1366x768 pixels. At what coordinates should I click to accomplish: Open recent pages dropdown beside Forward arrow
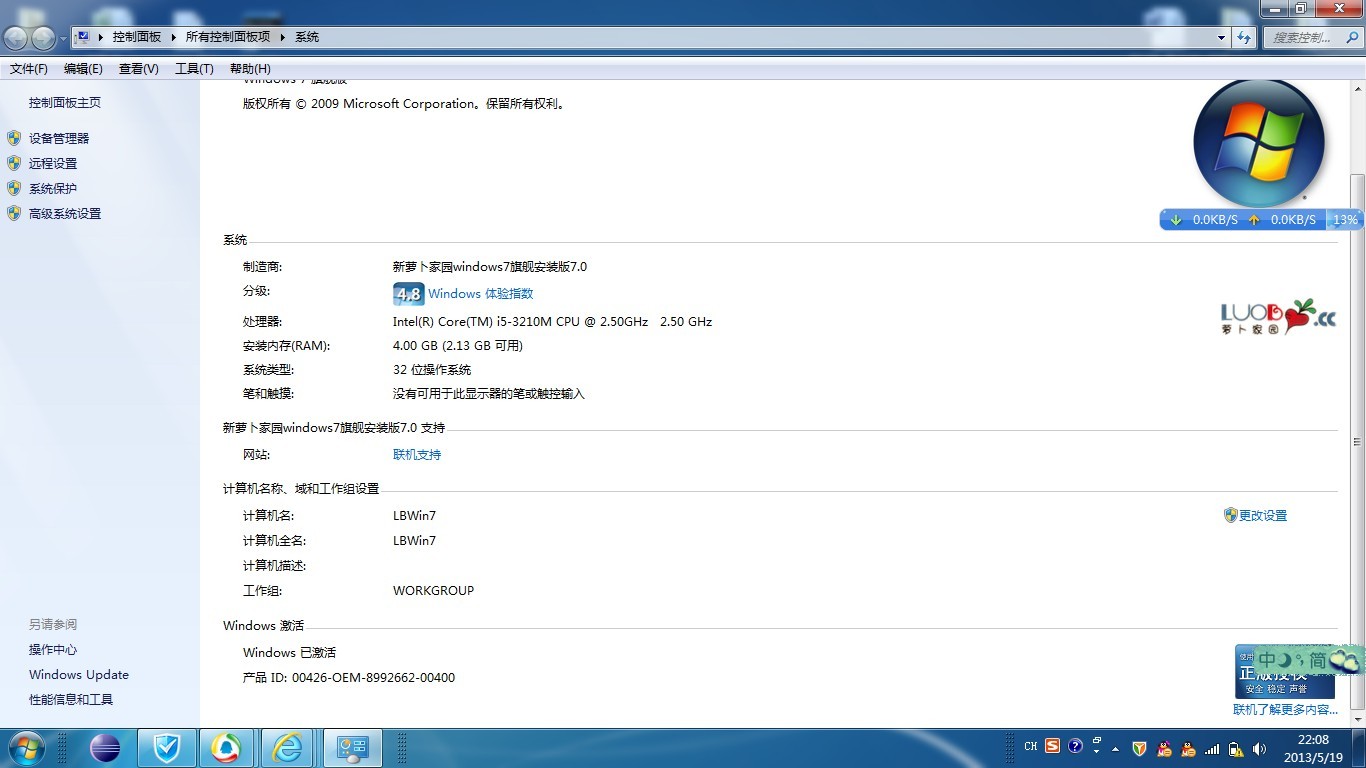tap(64, 38)
